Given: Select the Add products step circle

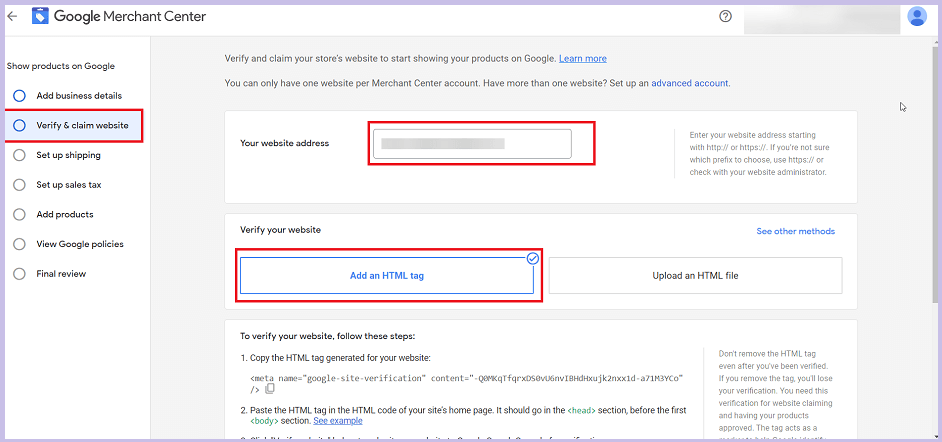Looking at the screenshot, I should [19, 214].
